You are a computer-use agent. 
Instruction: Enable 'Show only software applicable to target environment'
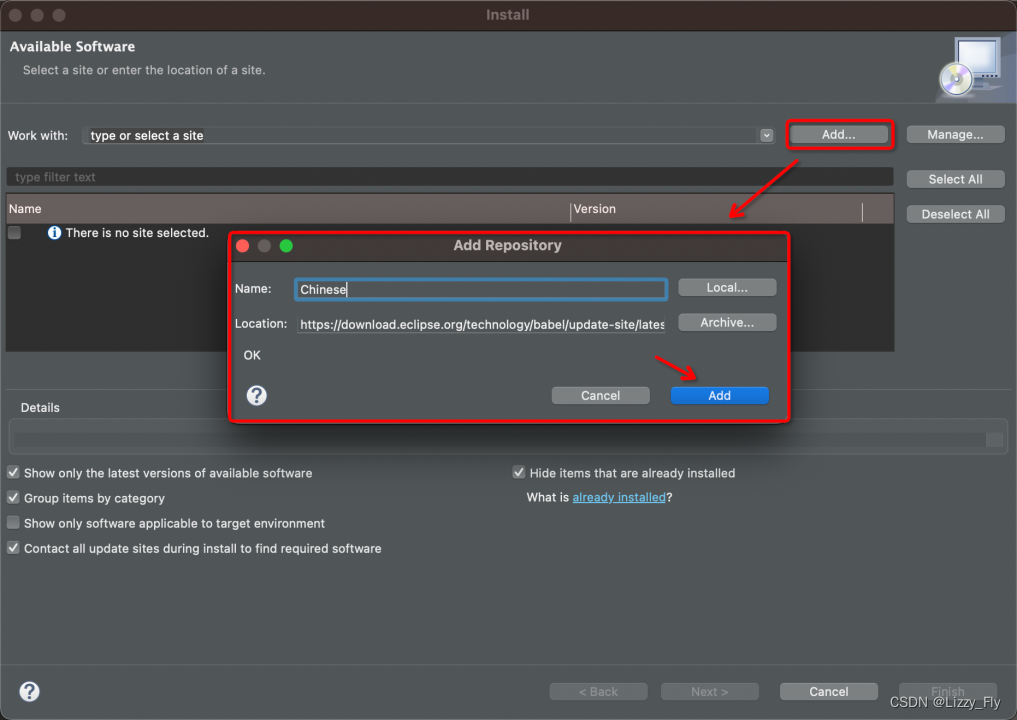pos(13,522)
